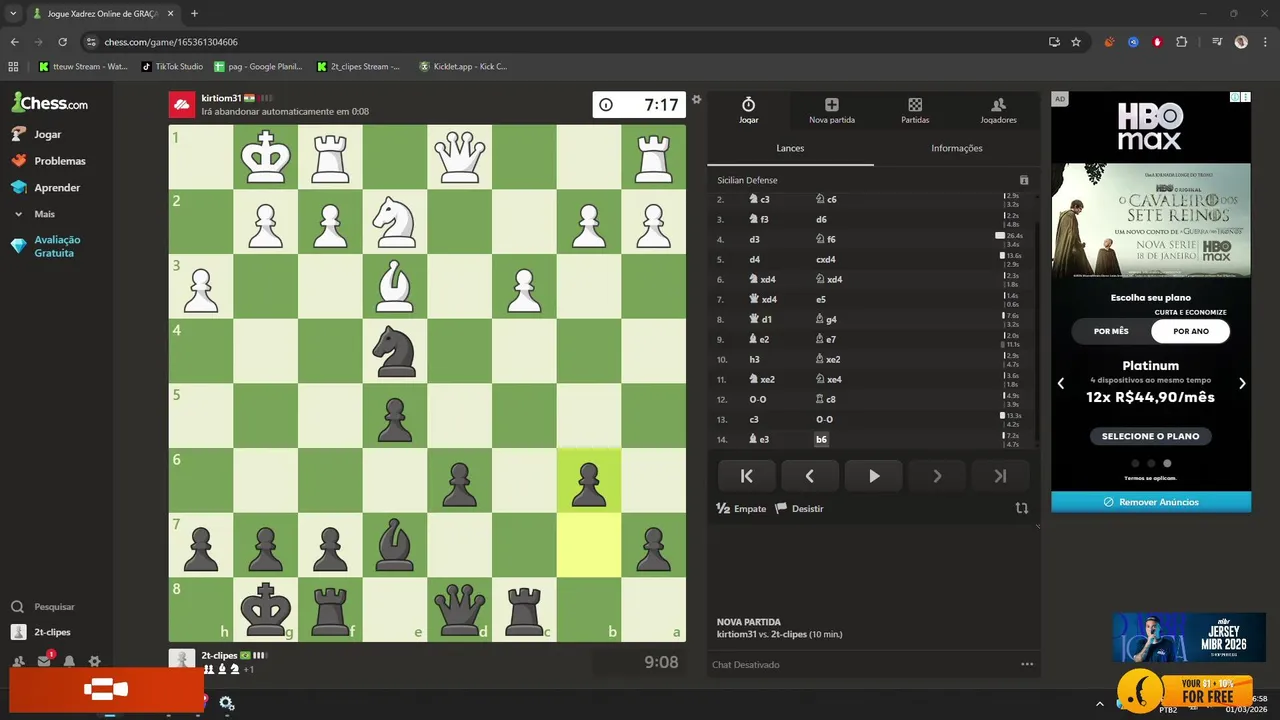The image size is (1280, 720).
Task: Reload the page in the browser
Action: click(x=63, y=42)
